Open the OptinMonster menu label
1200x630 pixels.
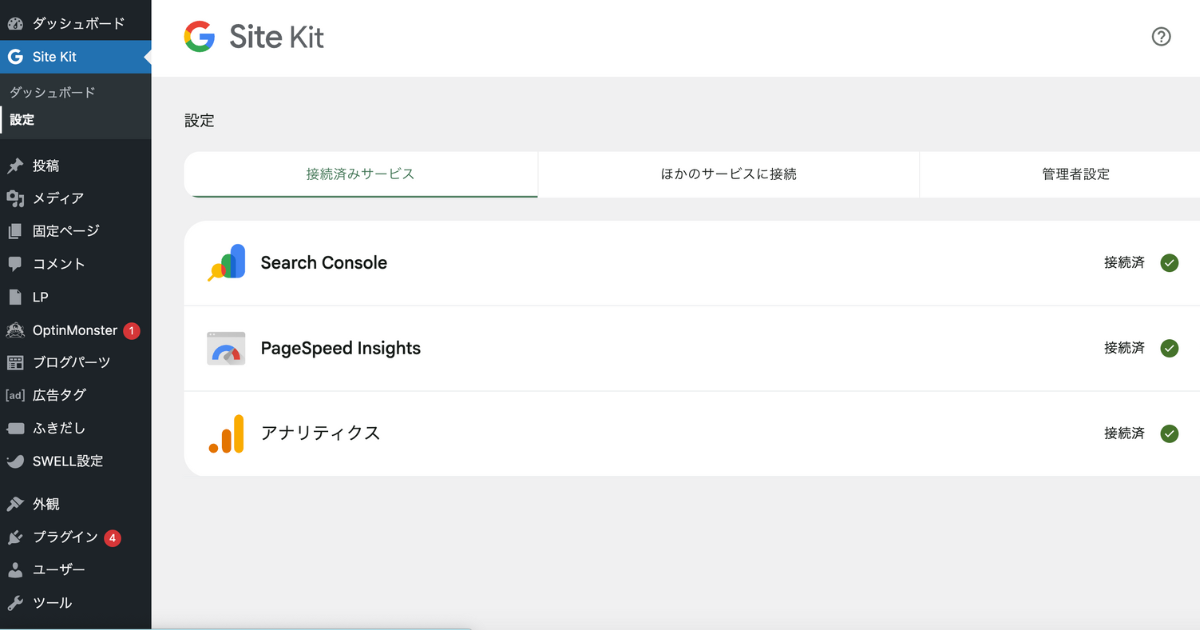tap(75, 330)
